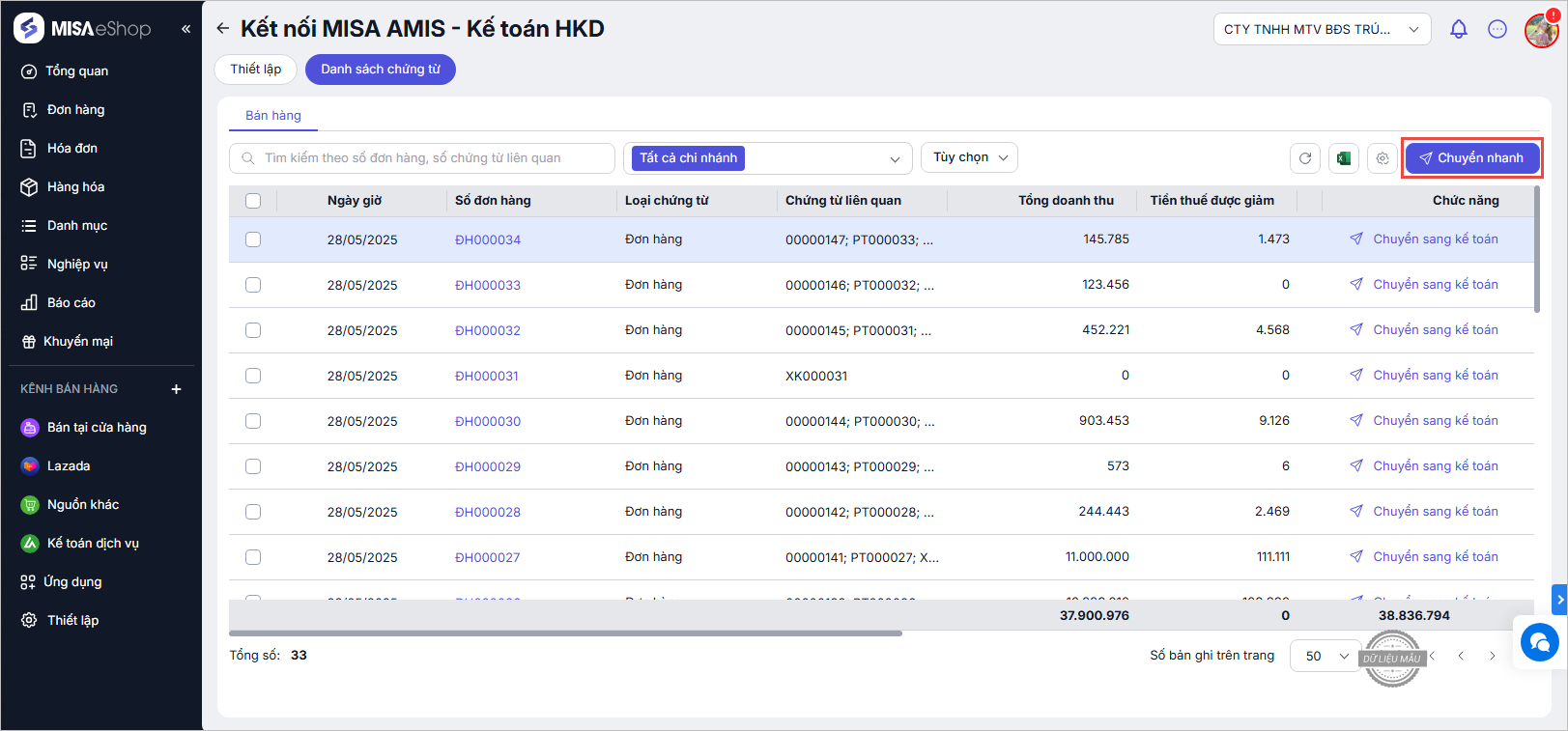
Task: Open the more options circle icon in header
Action: point(1497,29)
